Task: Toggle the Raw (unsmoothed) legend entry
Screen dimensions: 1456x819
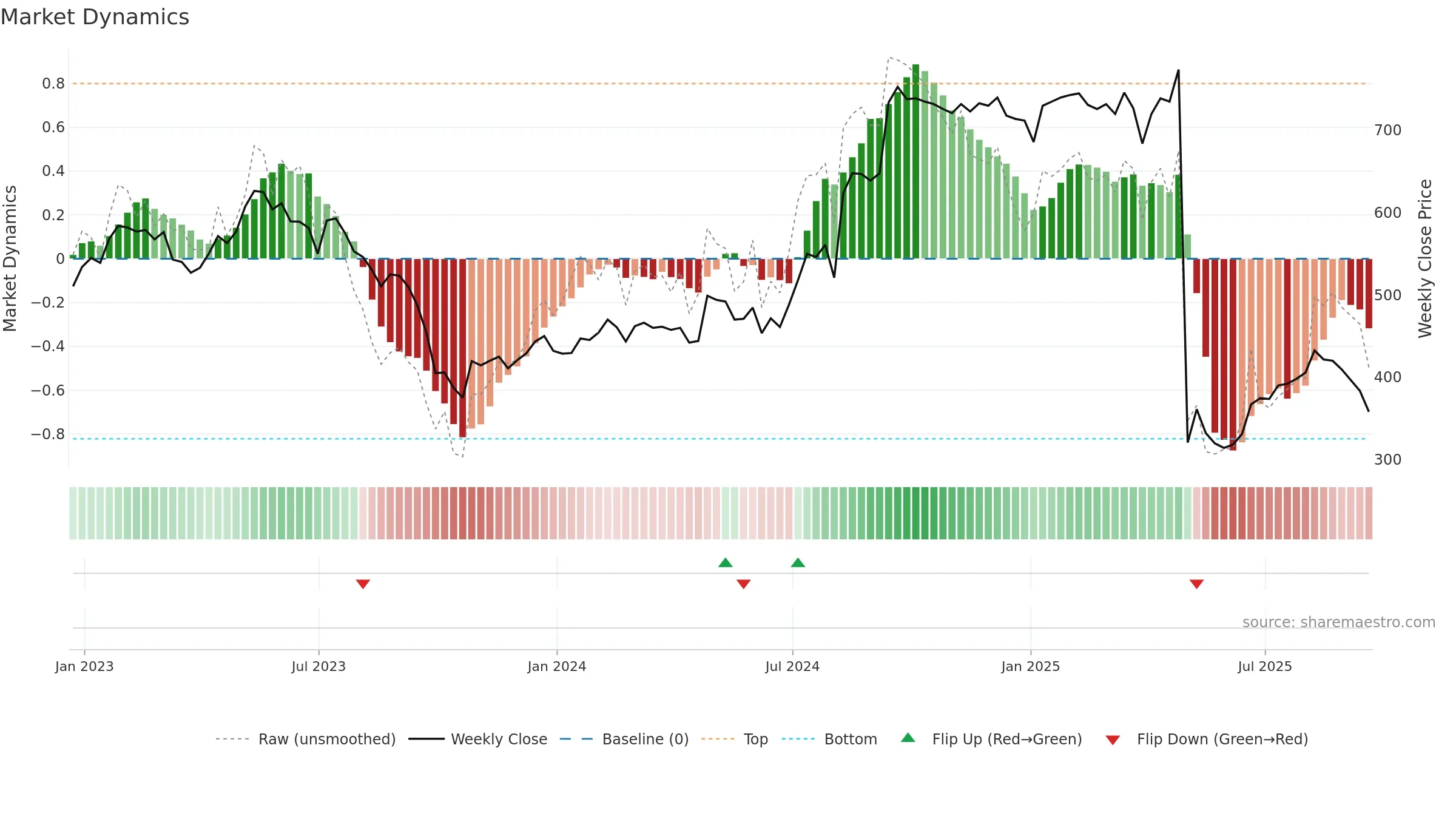Action: click(306, 739)
